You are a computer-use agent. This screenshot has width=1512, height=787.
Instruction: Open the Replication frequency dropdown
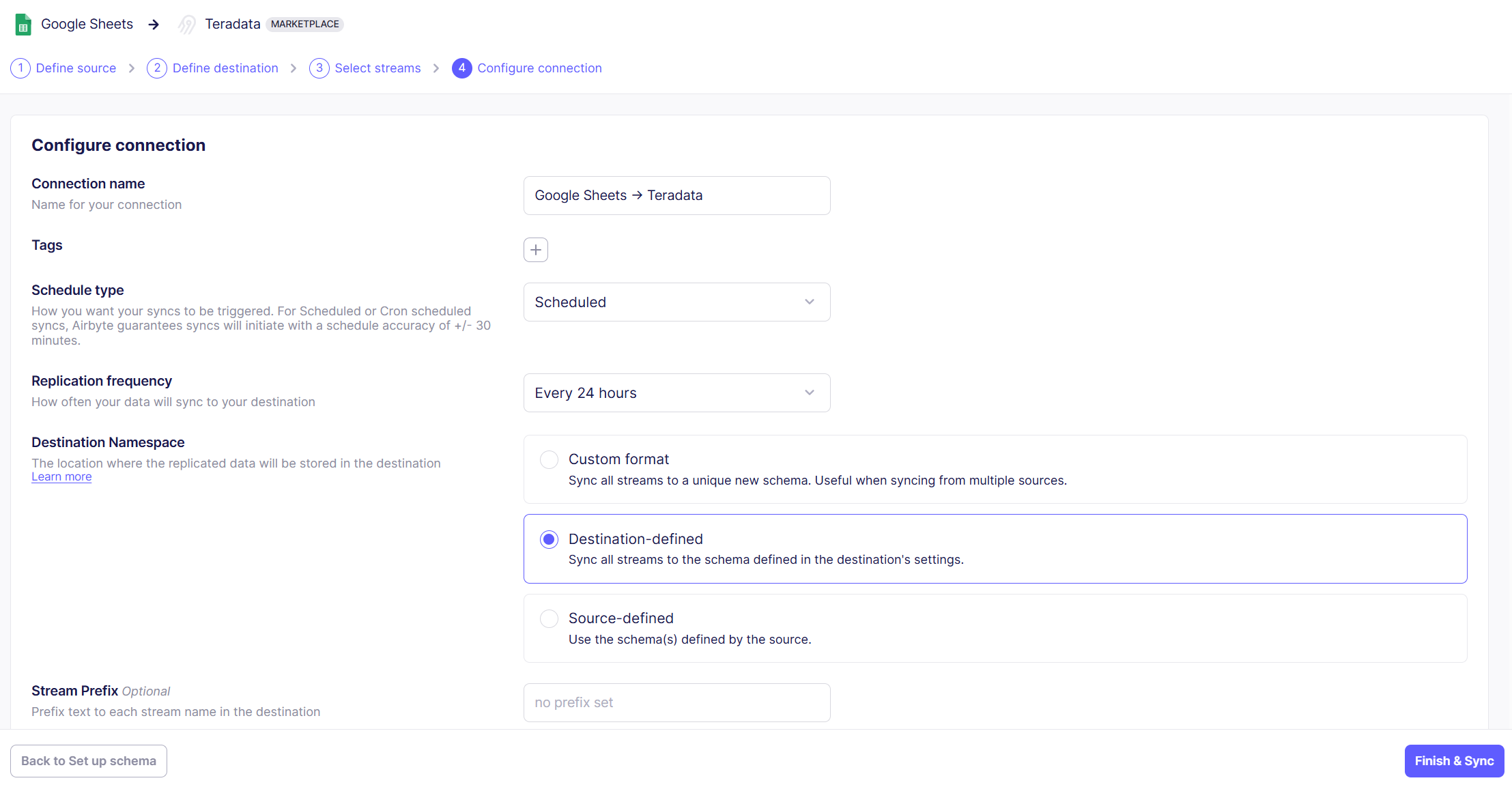point(677,392)
